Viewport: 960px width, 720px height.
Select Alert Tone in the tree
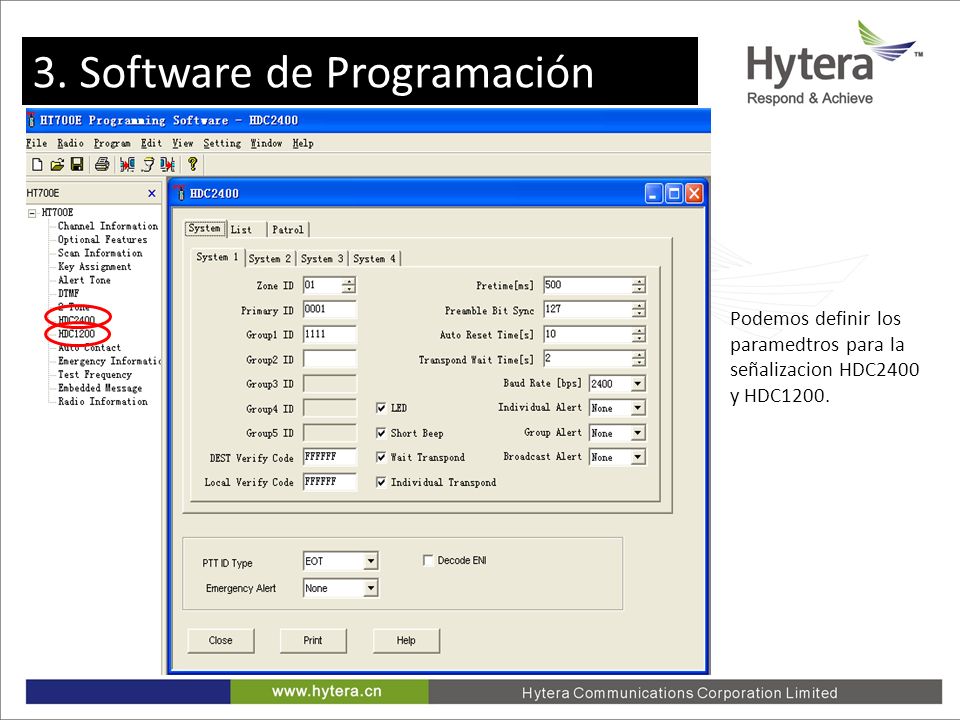84,280
